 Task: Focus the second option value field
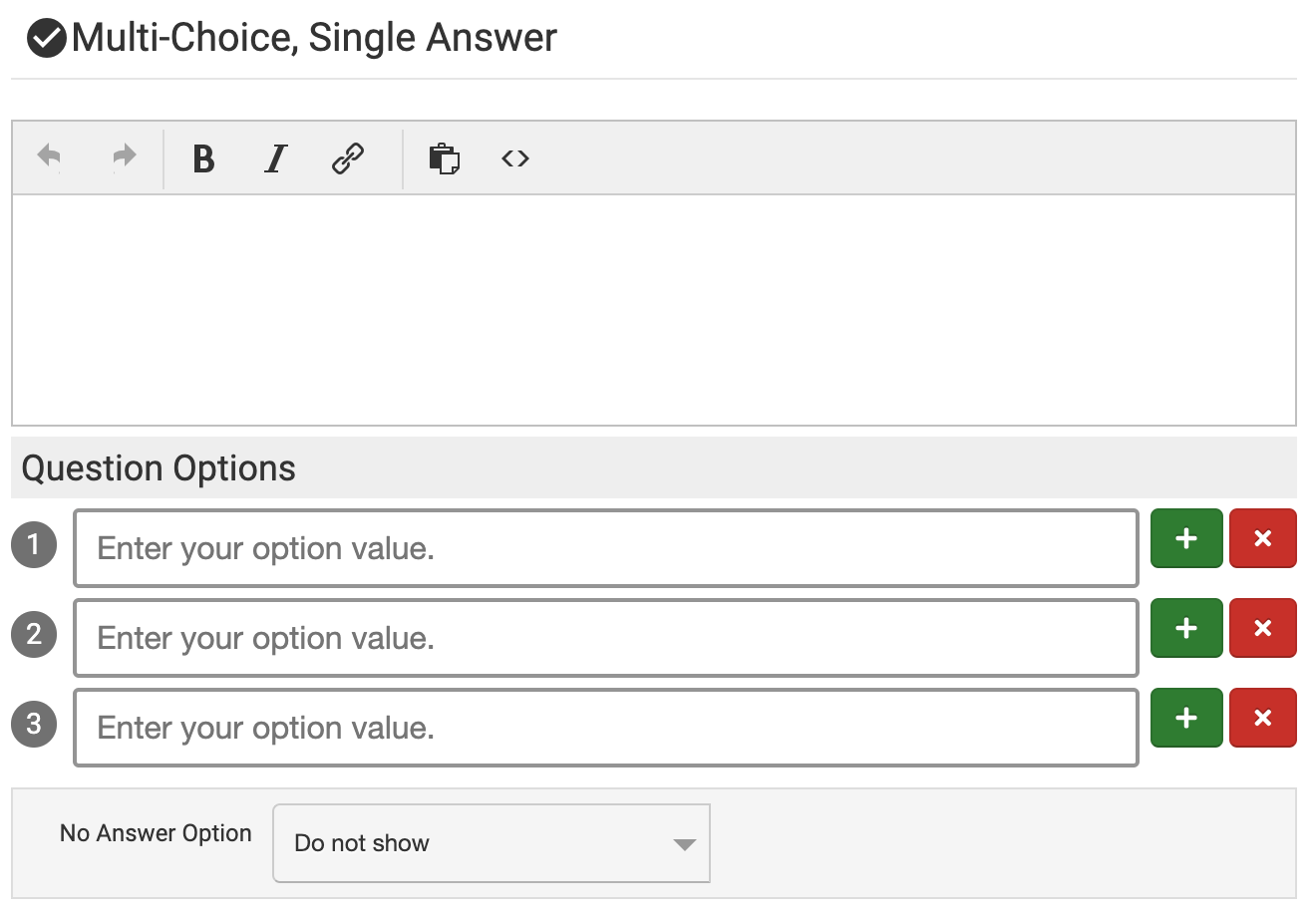point(605,638)
